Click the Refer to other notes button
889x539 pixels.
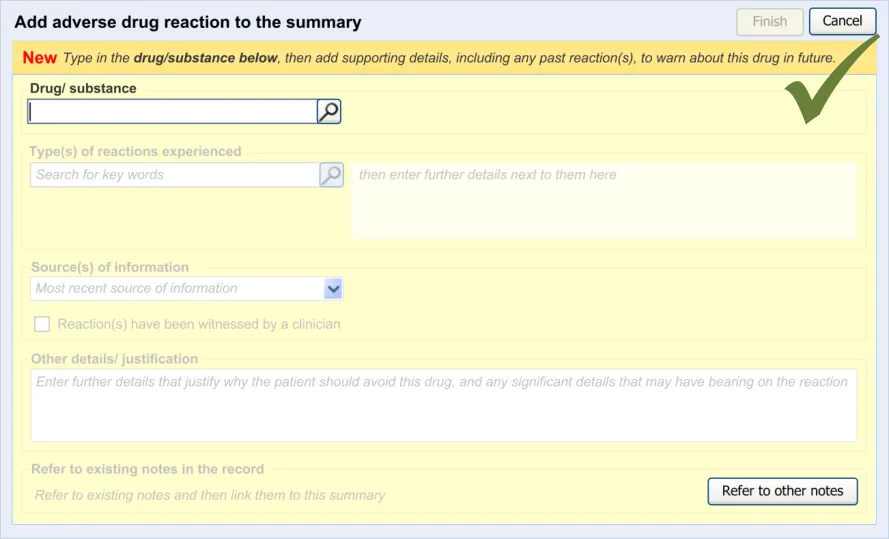click(782, 491)
